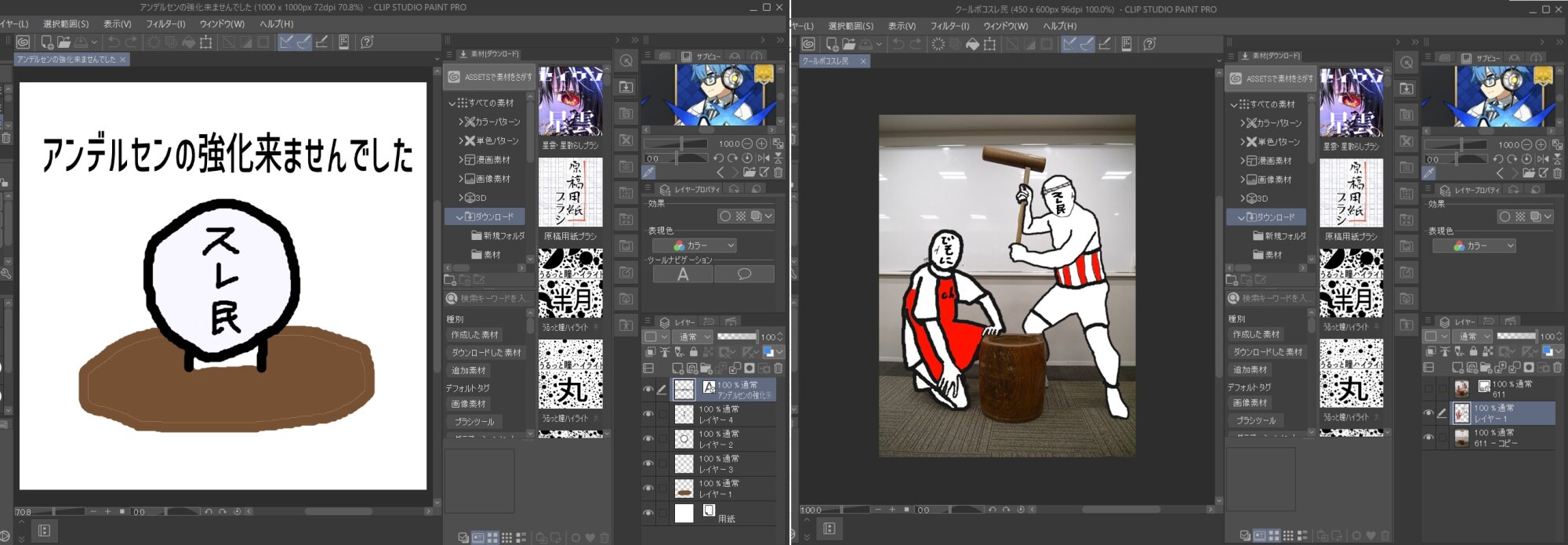Click the new raster layer icon in right window
This screenshot has height=545, width=1568.
coord(1457,368)
